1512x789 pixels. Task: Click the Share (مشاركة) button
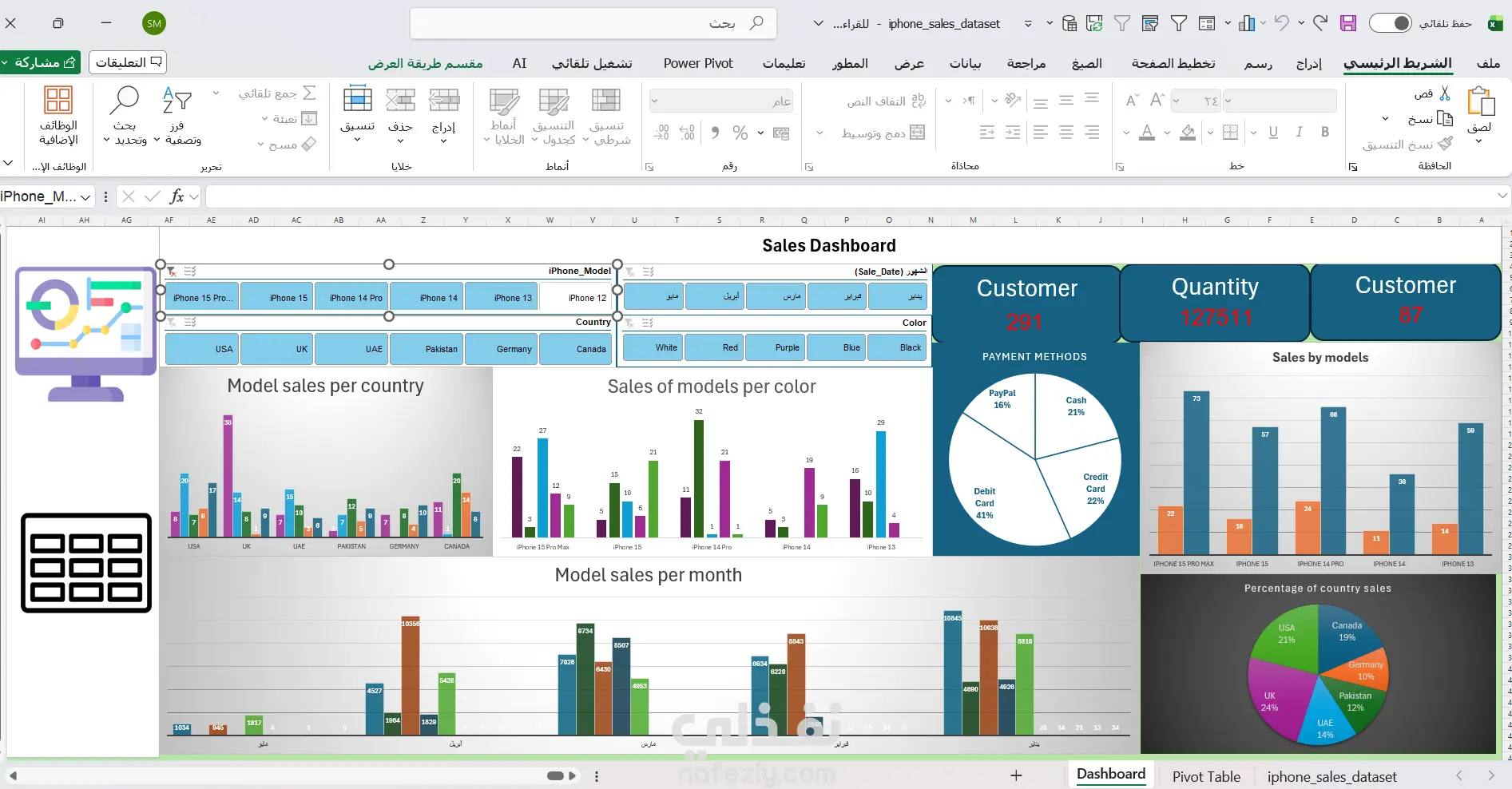[x=40, y=61]
